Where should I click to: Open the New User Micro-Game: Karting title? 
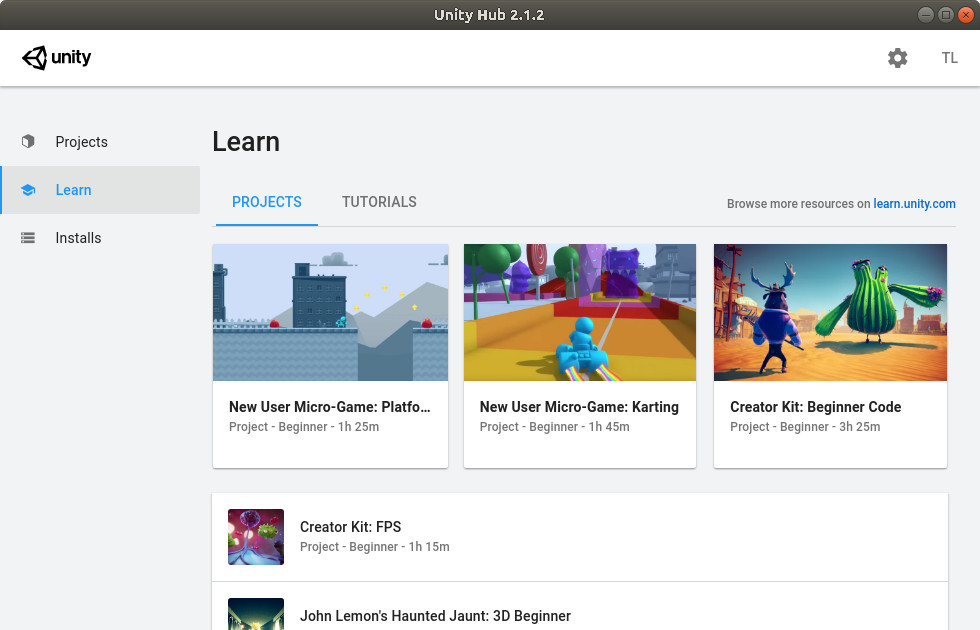click(x=579, y=407)
